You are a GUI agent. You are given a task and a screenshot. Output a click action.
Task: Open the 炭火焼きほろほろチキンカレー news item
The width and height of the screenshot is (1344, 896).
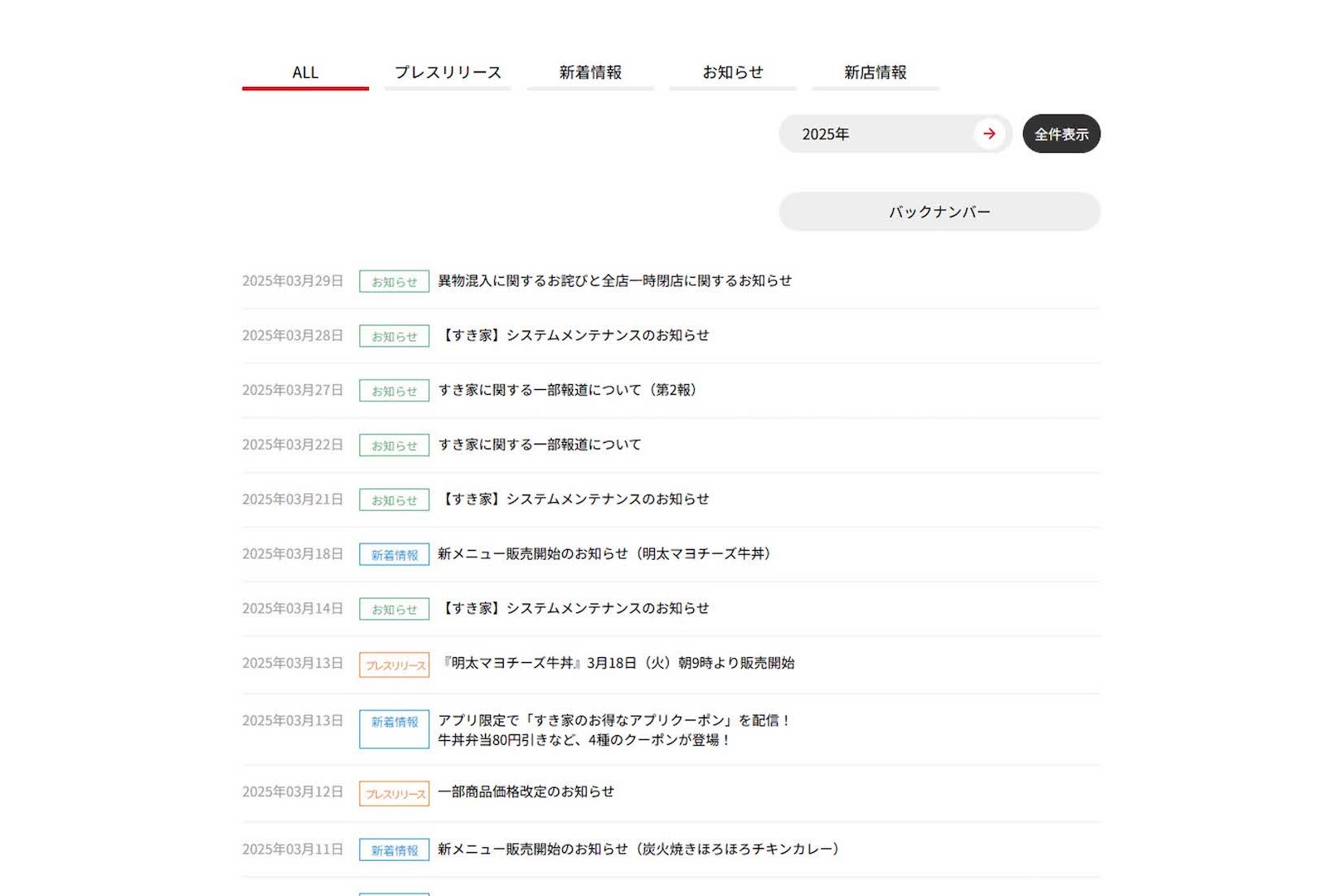tap(639, 848)
